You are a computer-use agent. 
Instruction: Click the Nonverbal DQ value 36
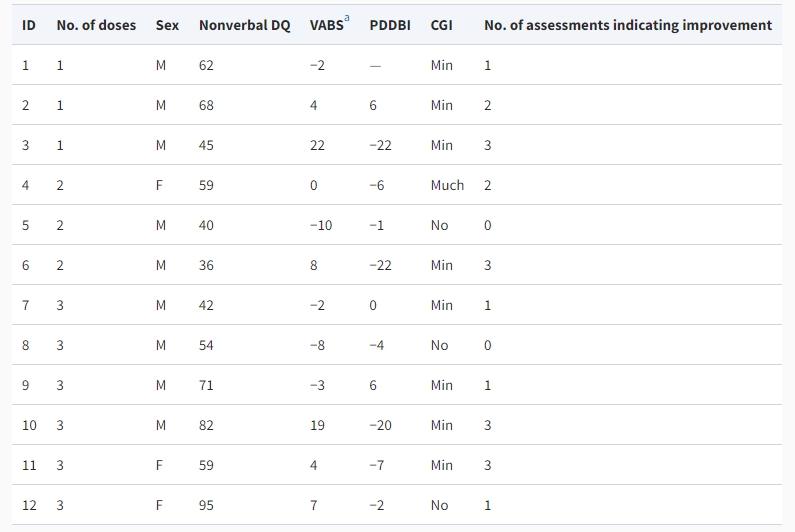pyautogui.click(x=206, y=265)
